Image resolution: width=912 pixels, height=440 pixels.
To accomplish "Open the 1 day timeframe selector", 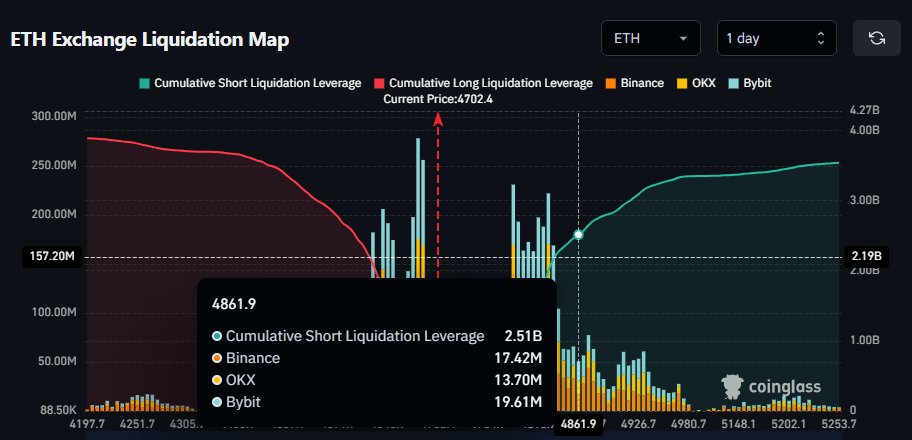I will point(776,38).
